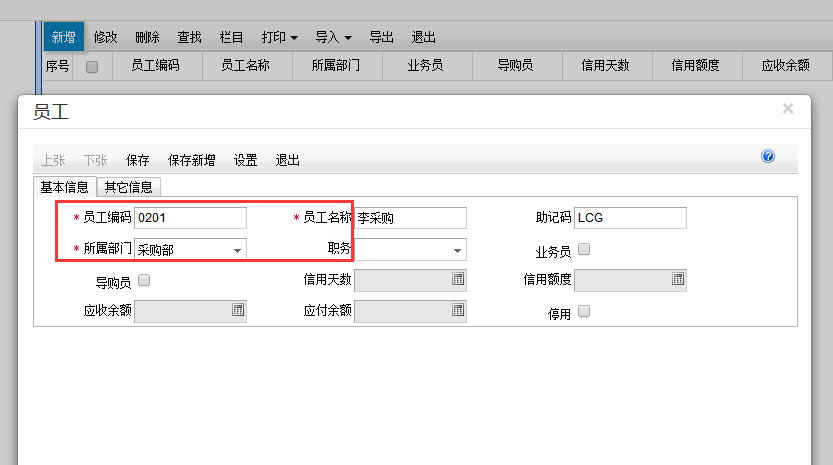The width and height of the screenshot is (833, 465).
Task: Open the 职务 dropdown list
Action: [457, 250]
